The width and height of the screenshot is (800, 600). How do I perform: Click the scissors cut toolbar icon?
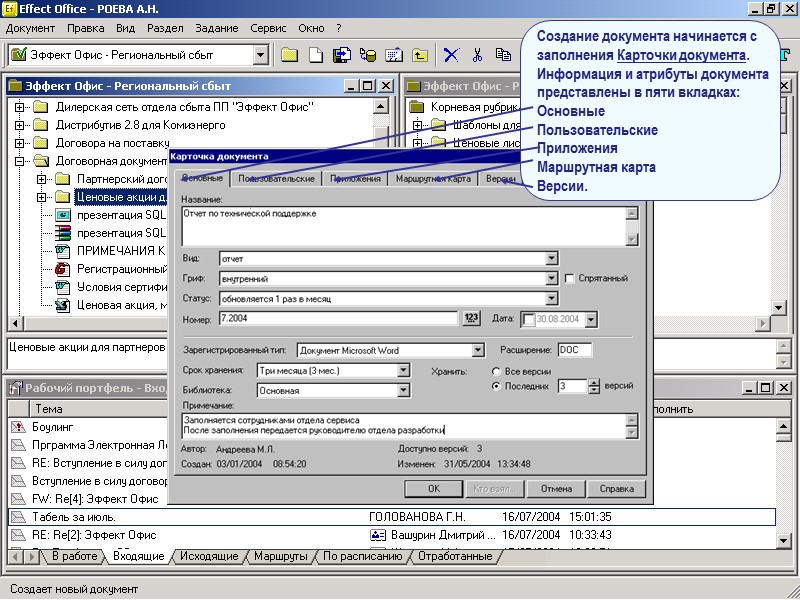coord(477,55)
